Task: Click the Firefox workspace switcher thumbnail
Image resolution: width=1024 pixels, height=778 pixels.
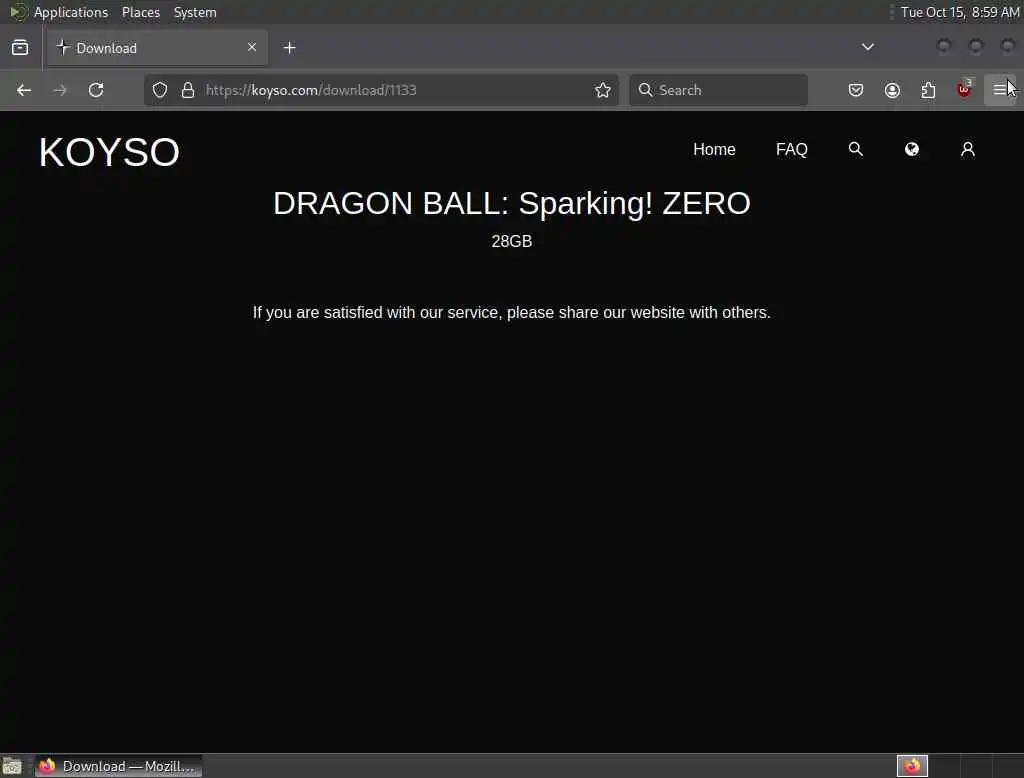Action: tap(912, 766)
